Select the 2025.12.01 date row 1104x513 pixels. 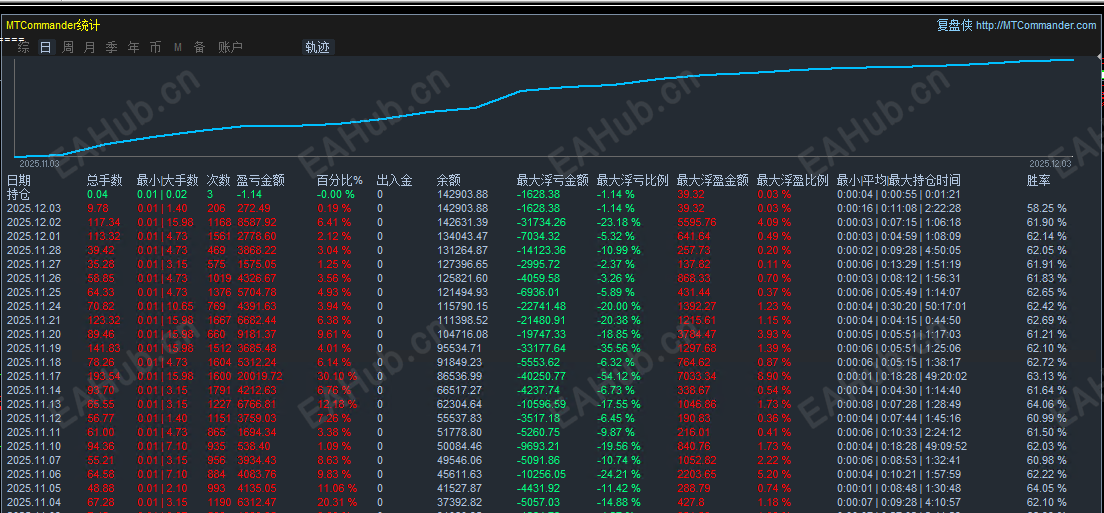(34, 236)
